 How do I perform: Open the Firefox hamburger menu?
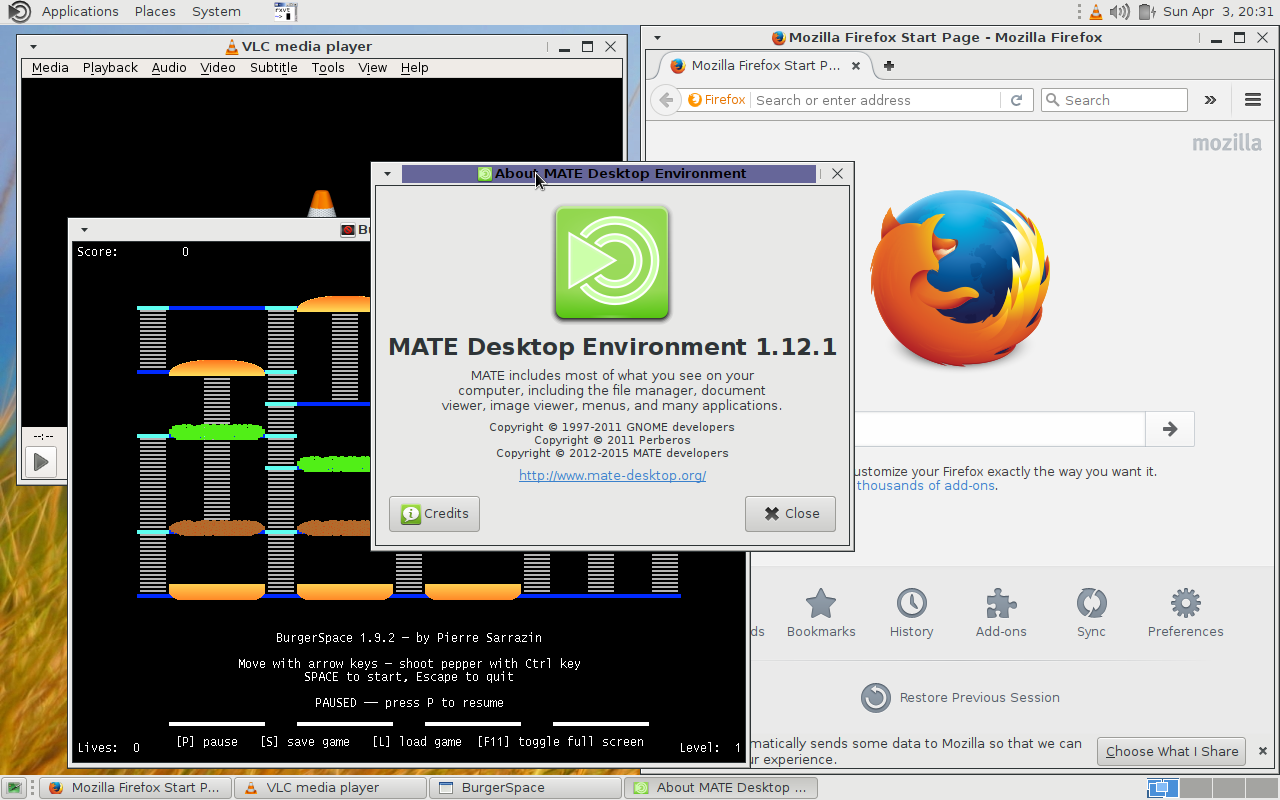point(1252,100)
